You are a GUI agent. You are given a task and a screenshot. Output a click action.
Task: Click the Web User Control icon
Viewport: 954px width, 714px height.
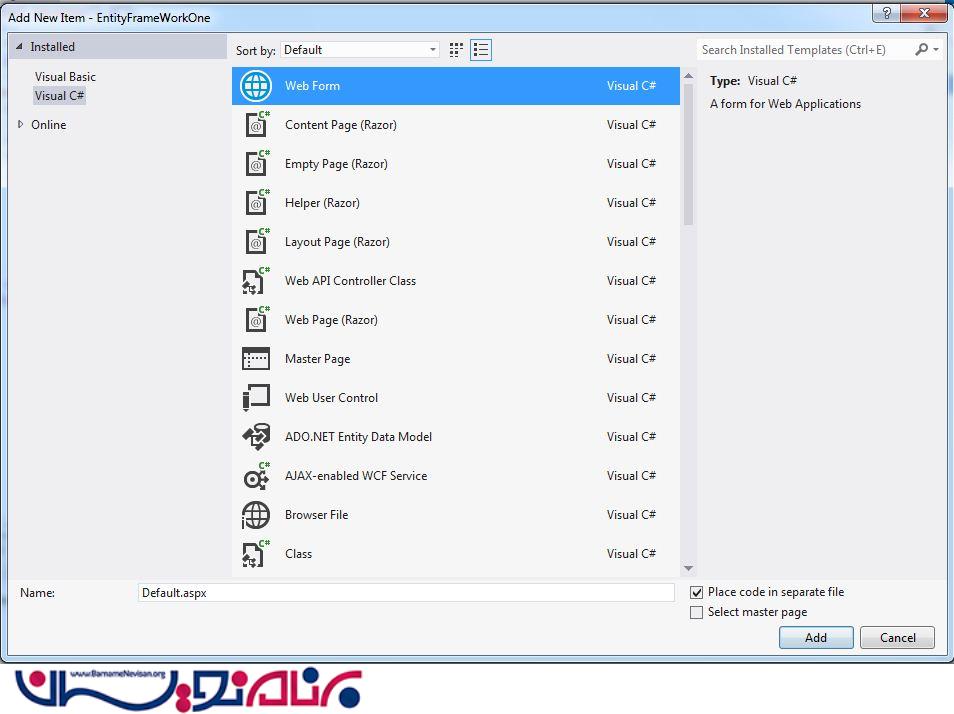(256, 398)
